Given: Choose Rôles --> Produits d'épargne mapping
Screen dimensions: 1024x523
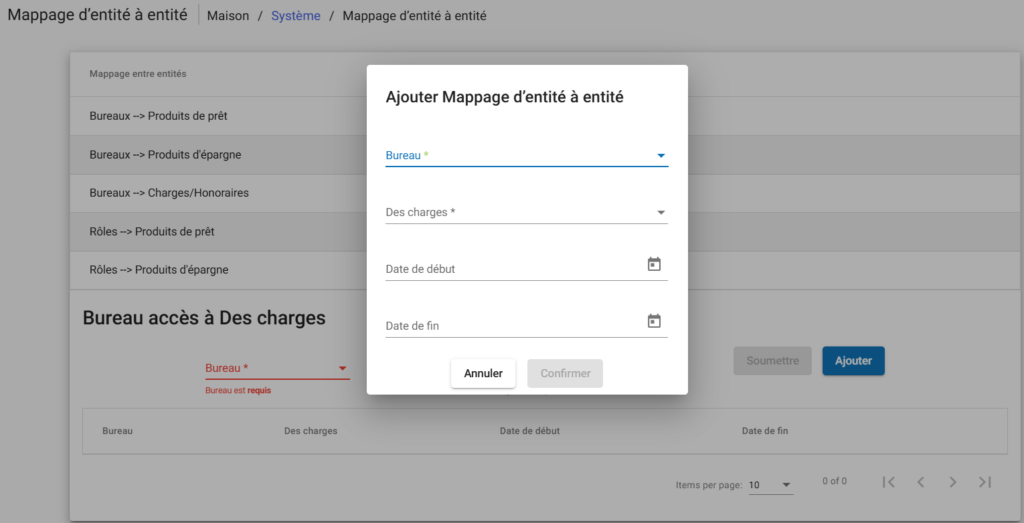Looking at the screenshot, I should click(159, 270).
